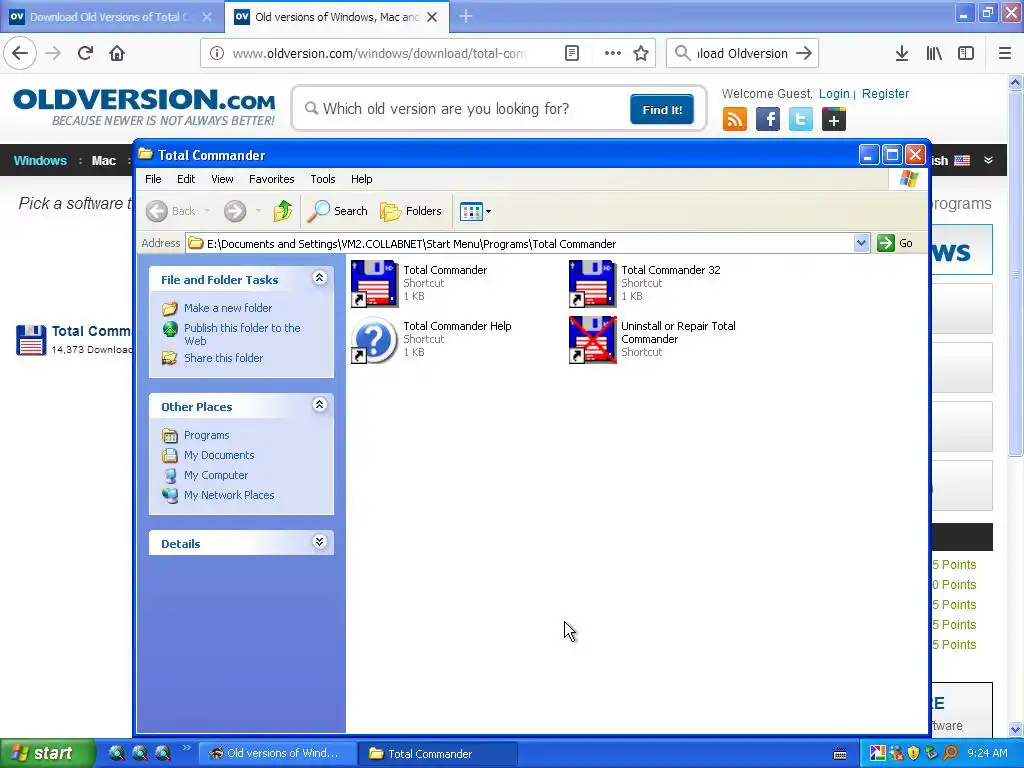Click the Twitter icon on OldVersion
Viewport: 1024px width, 768px height.
[x=801, y=120]
